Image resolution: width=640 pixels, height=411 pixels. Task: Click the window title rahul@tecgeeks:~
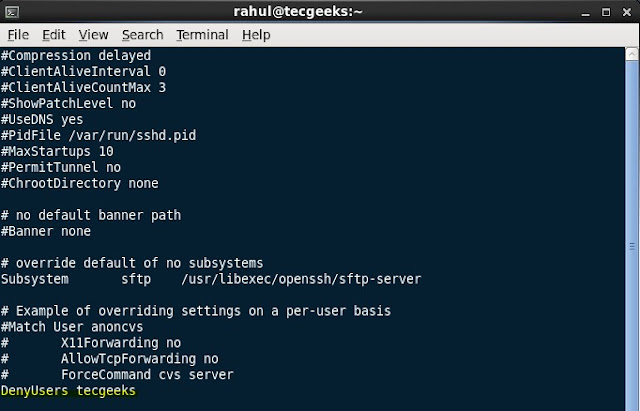point(318,11)
